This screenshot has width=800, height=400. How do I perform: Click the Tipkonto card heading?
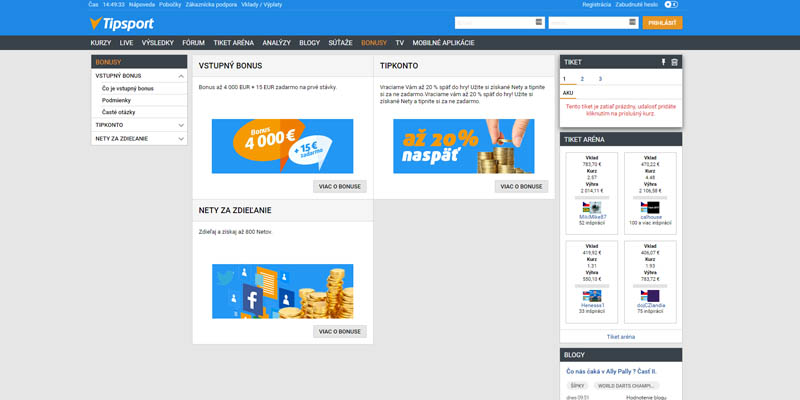tap(399, 66)
